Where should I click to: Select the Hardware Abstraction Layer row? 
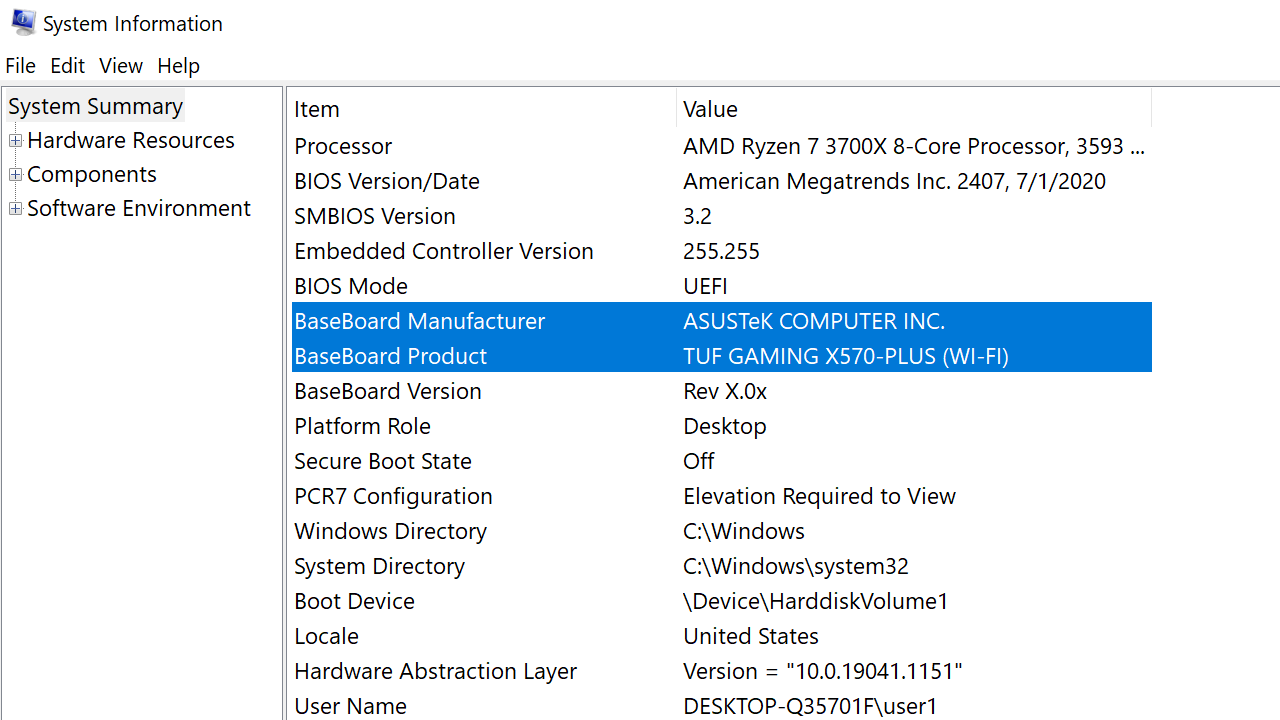(x=721, y=671)
